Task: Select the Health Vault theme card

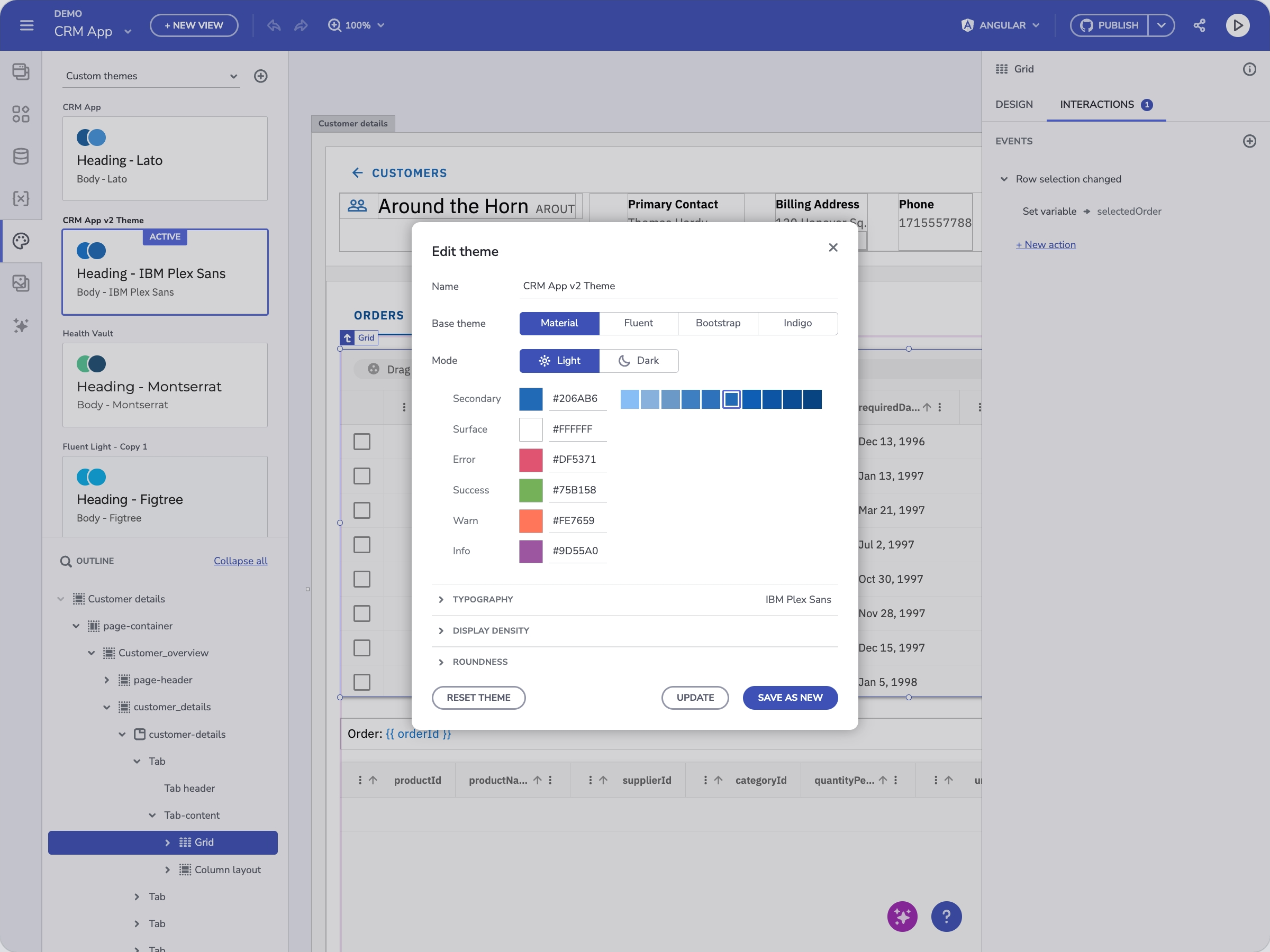Action: point(165,385)
